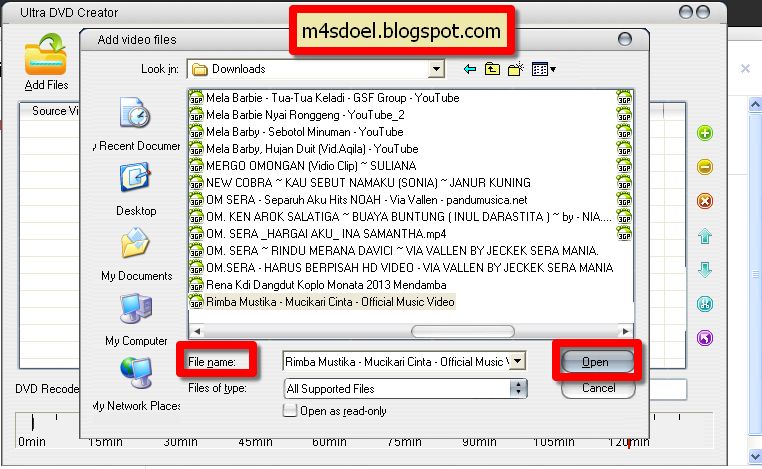Select MERGO OMONGAN (Vidio Clip) ~ SULIANA
The width and height of the screenshot is (762, 469).
(x=311, y=166)
